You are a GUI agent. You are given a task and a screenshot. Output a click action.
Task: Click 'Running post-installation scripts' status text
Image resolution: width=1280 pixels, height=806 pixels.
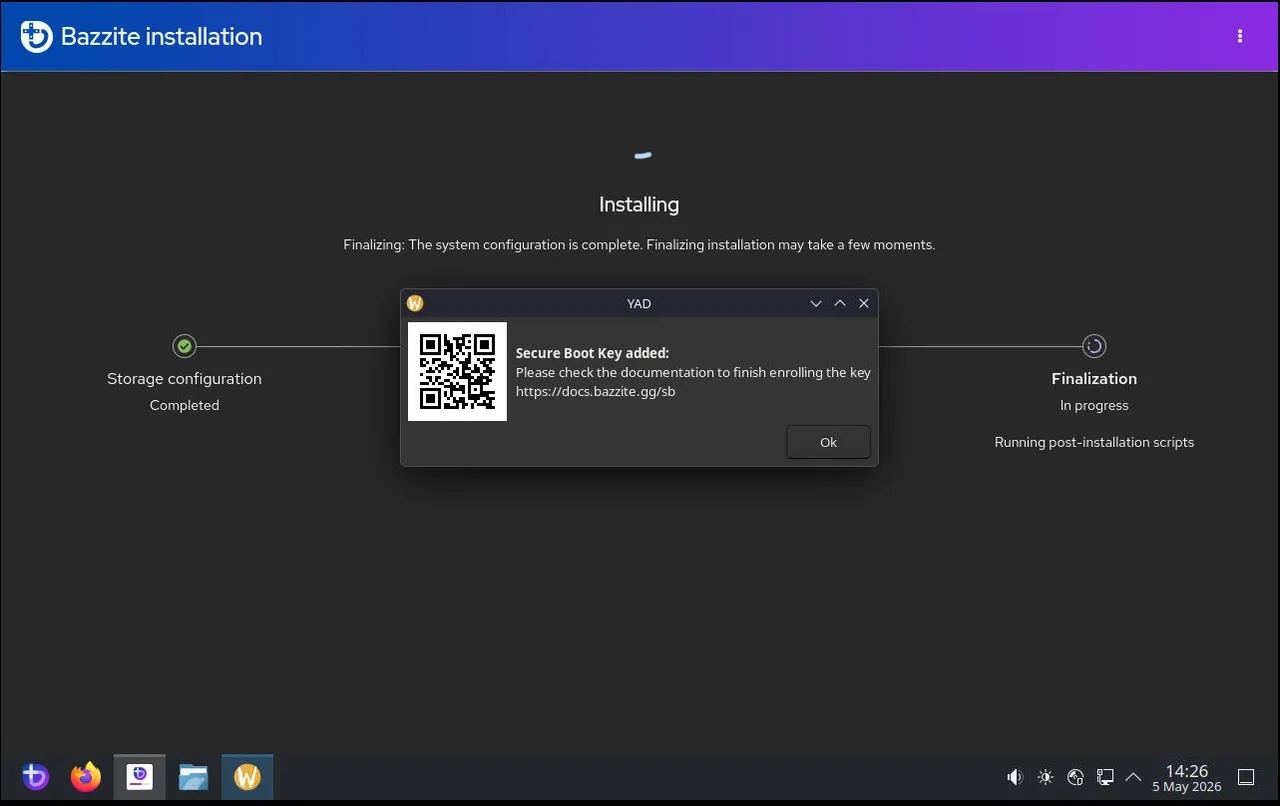tap(1094, 442)
